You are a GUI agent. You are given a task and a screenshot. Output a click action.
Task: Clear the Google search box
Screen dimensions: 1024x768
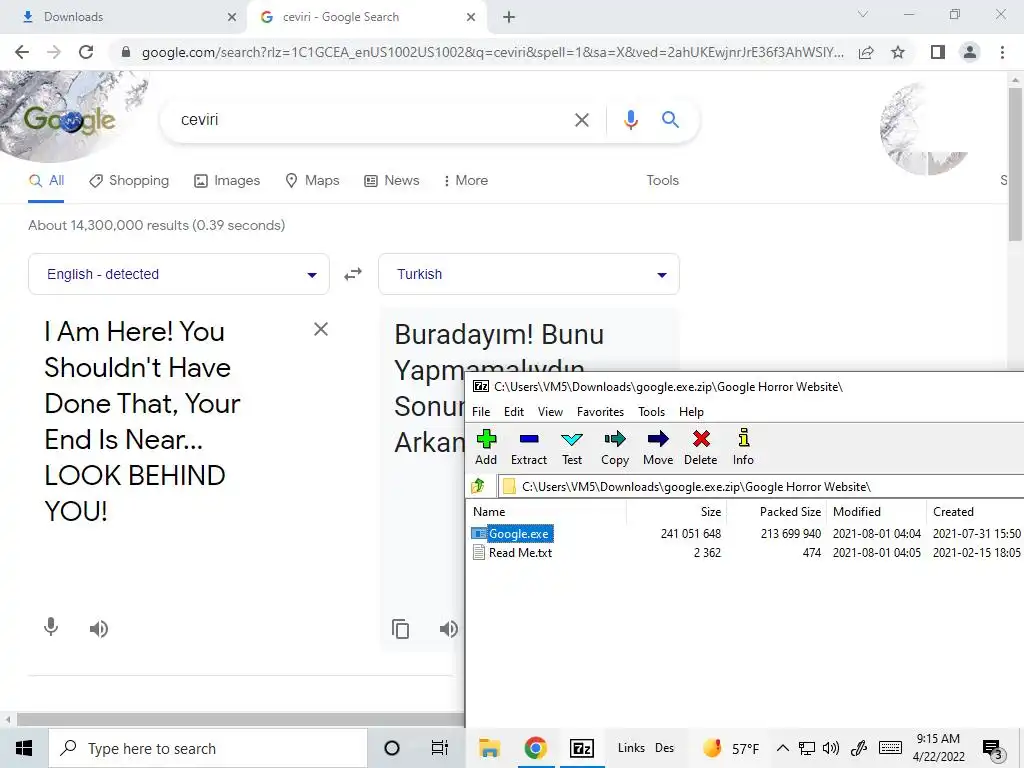click(x=581, y=120)
